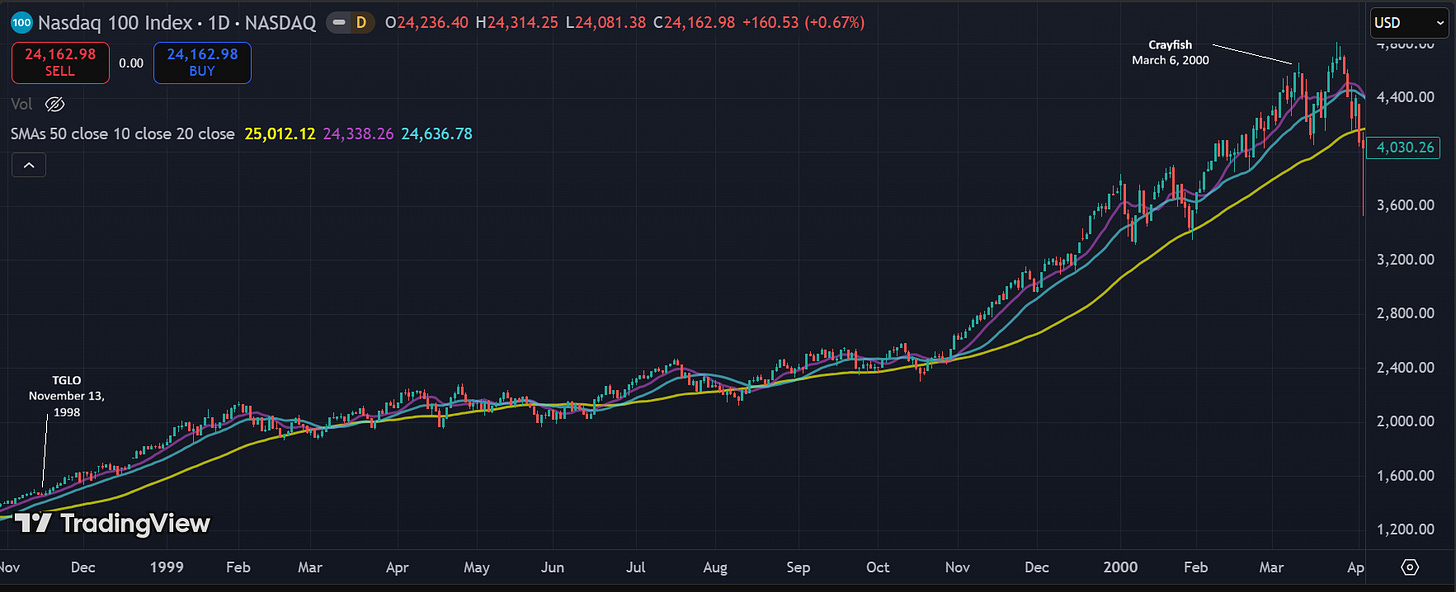Image resolution: width=1456 pixels, height=592 pixels.
Task: Click the orange D delayed-data badge
Action: (x=362, y=22)
